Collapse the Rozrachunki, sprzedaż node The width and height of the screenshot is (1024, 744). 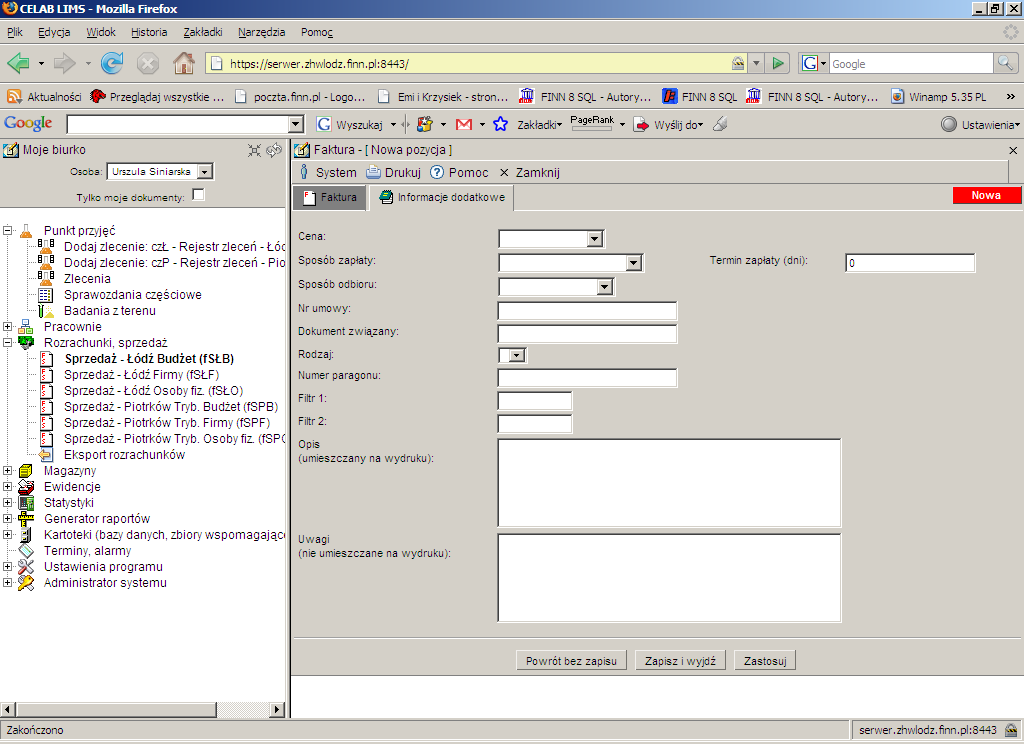[x=7, y=342]
